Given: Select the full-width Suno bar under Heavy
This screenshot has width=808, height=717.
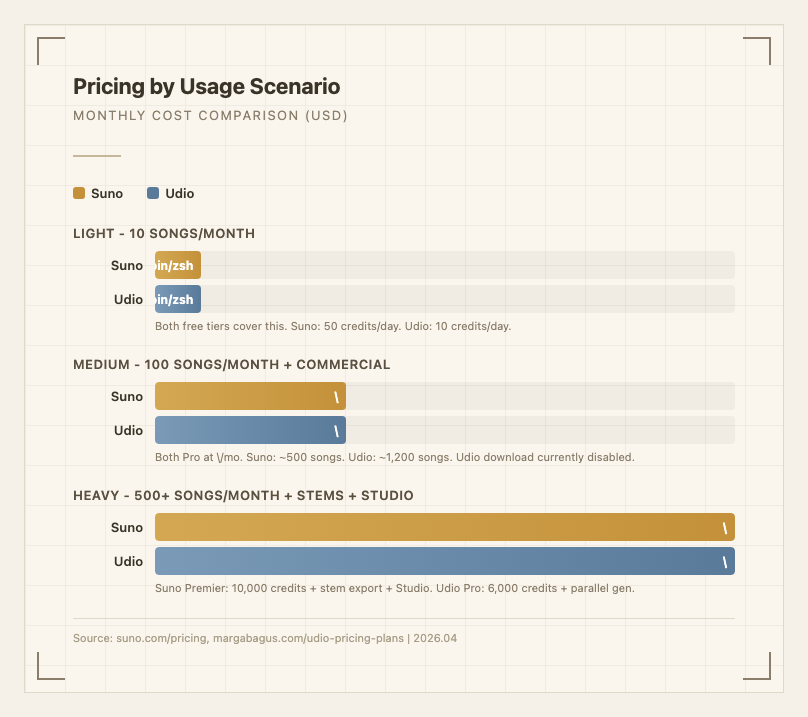Looking at the screenshot, I should click(444, 527).
